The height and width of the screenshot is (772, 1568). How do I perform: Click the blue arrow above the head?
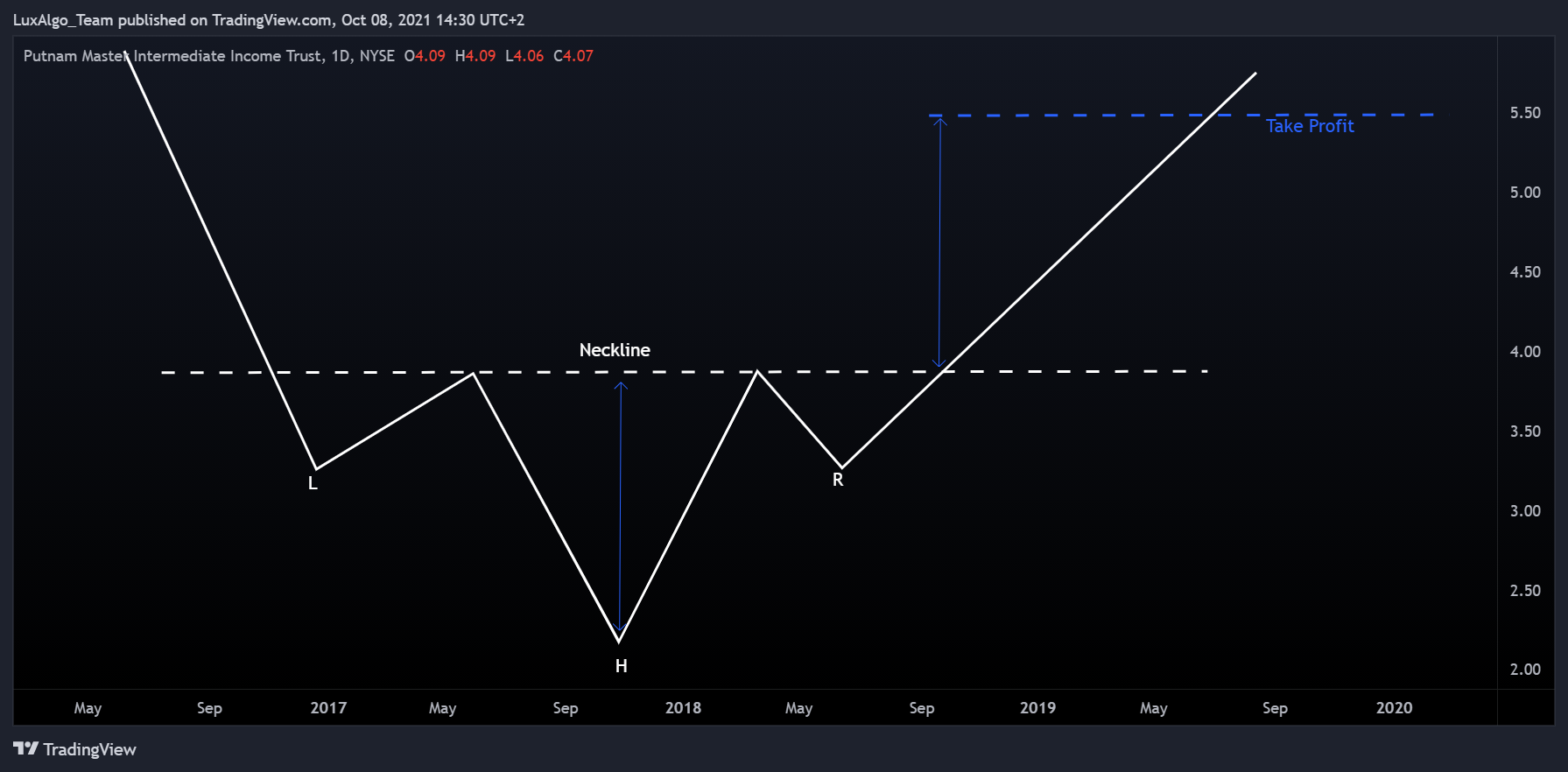620,507
